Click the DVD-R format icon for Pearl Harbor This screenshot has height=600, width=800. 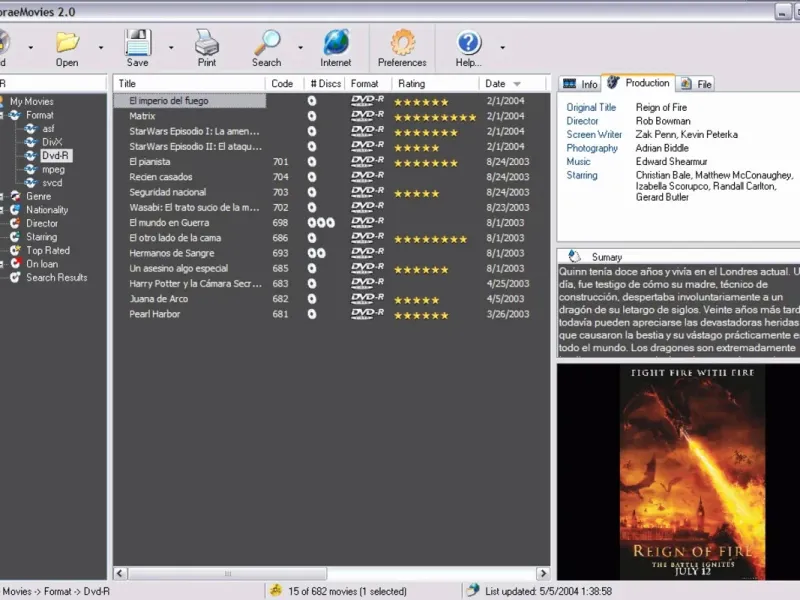point(367,314)
